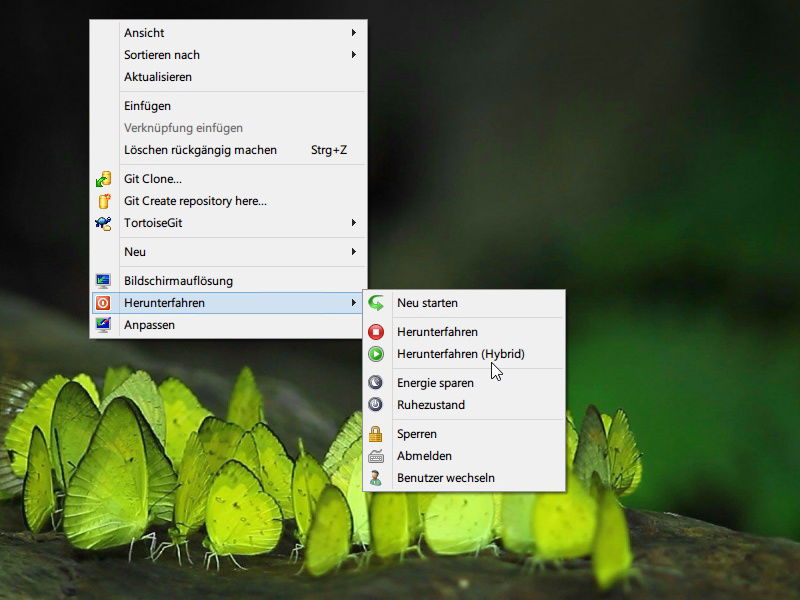The height and width of the screenshot is (600, 800).
Task: Click the Anpassen monitor icon
Action: [103, 325]
